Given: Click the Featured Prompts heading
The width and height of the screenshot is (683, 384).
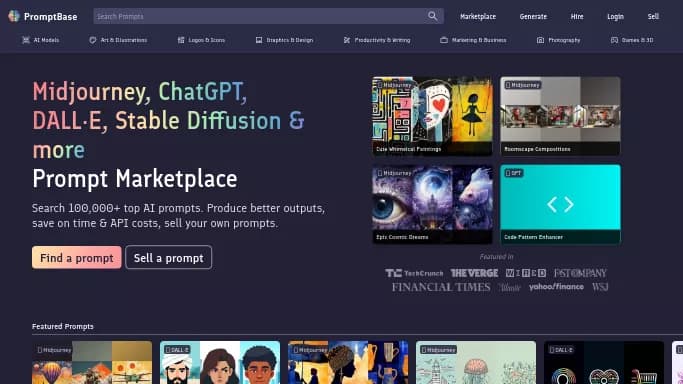Looking at the screenshot, I should [63, 326].
